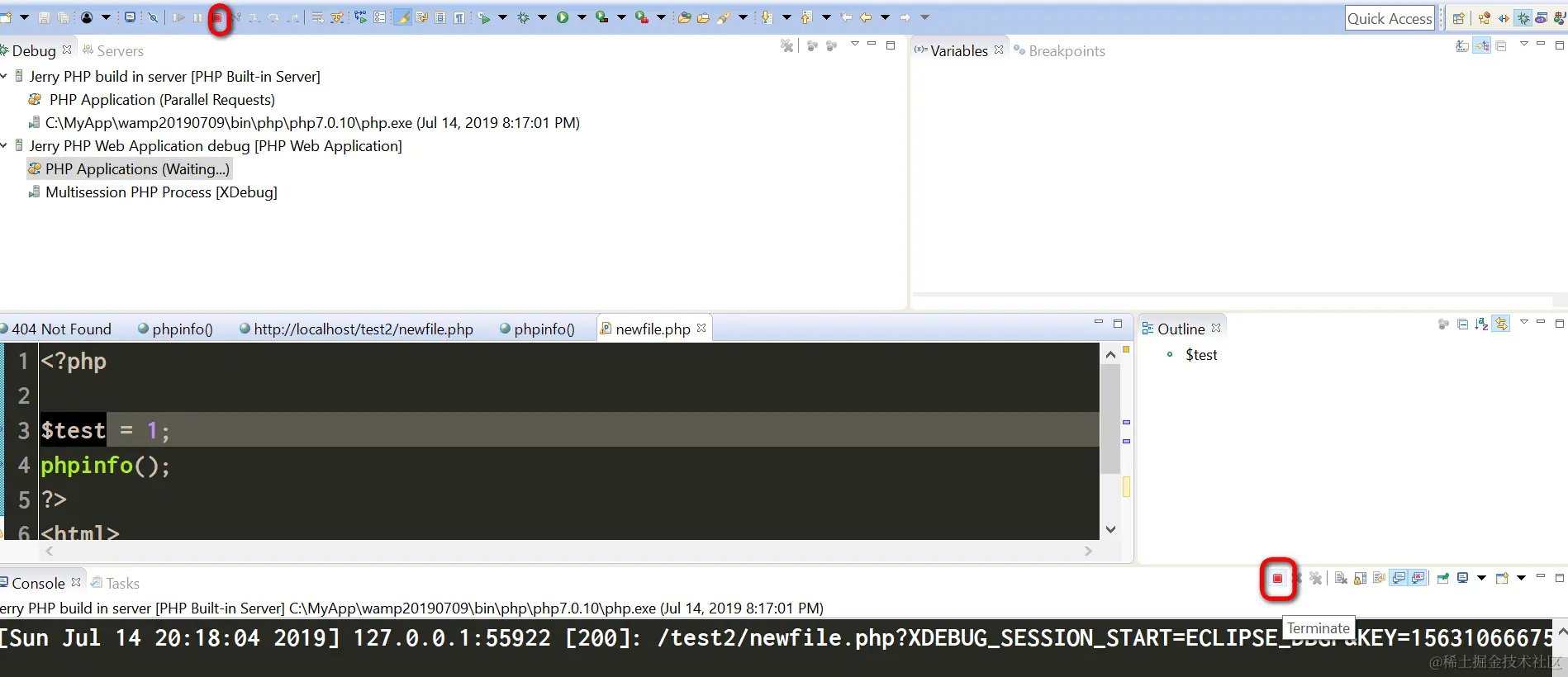Click on code line phpinfo(); in editor
1568x677 pixels.
[105, 466]
